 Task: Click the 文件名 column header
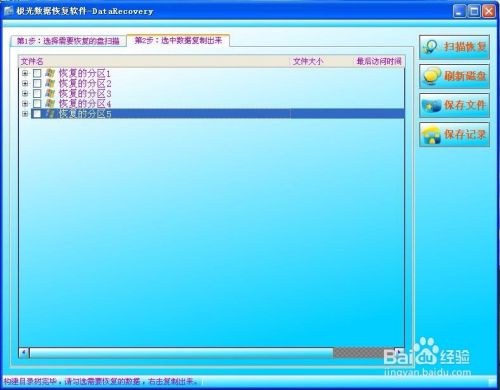[154, 61]
